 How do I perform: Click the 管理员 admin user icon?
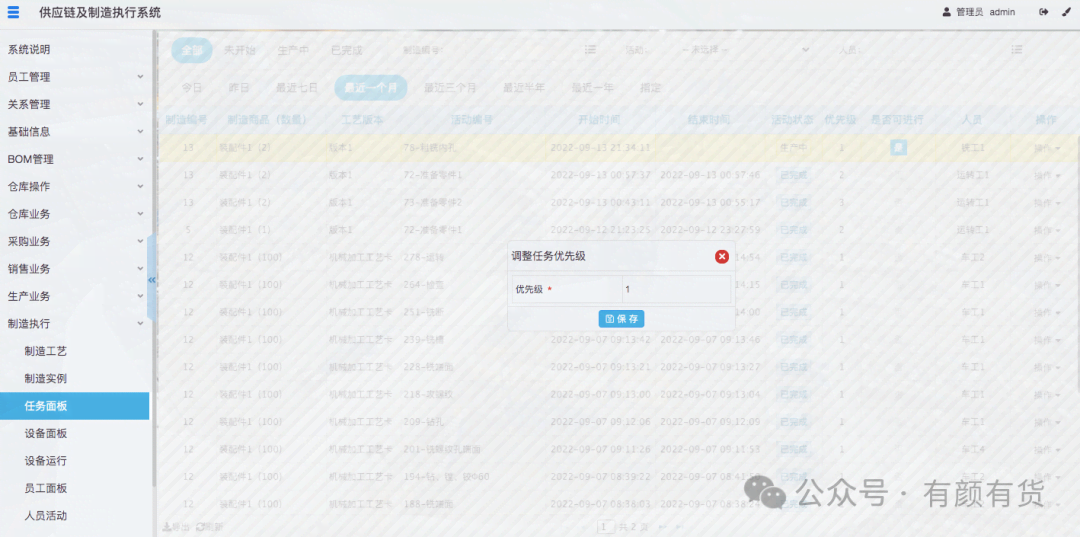point(947,12)
